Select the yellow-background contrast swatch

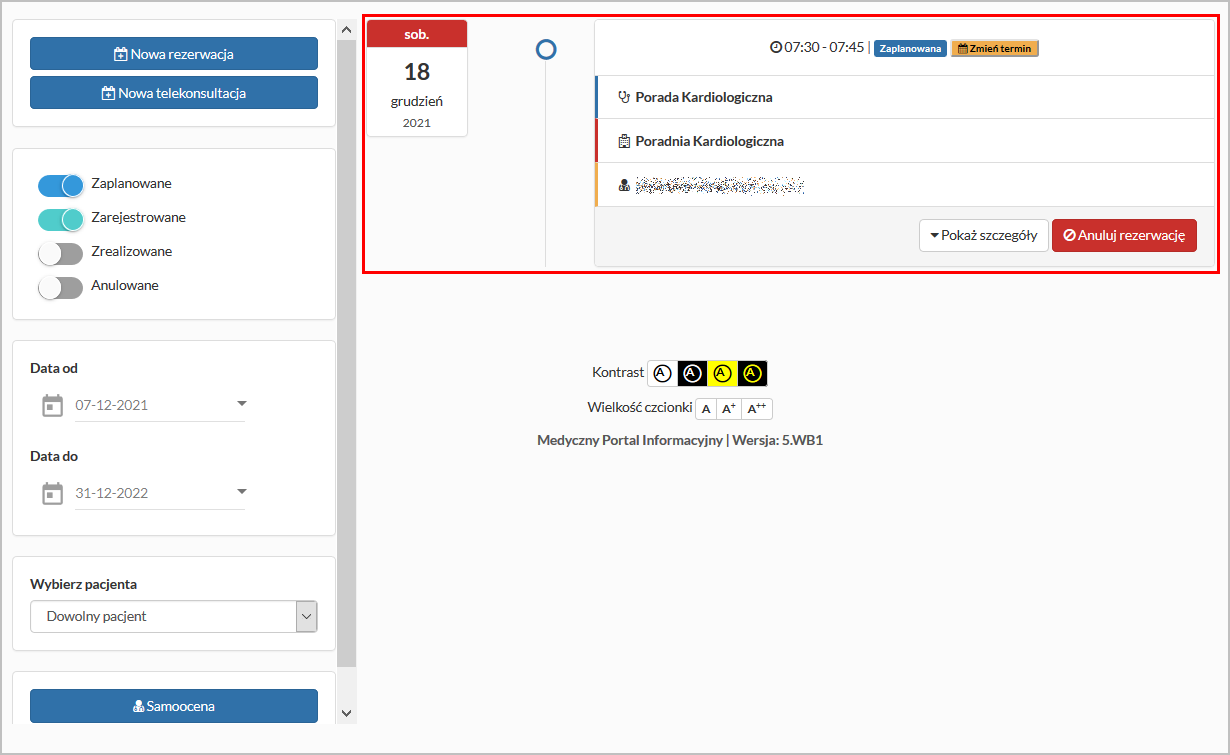[x=723, y=373]
